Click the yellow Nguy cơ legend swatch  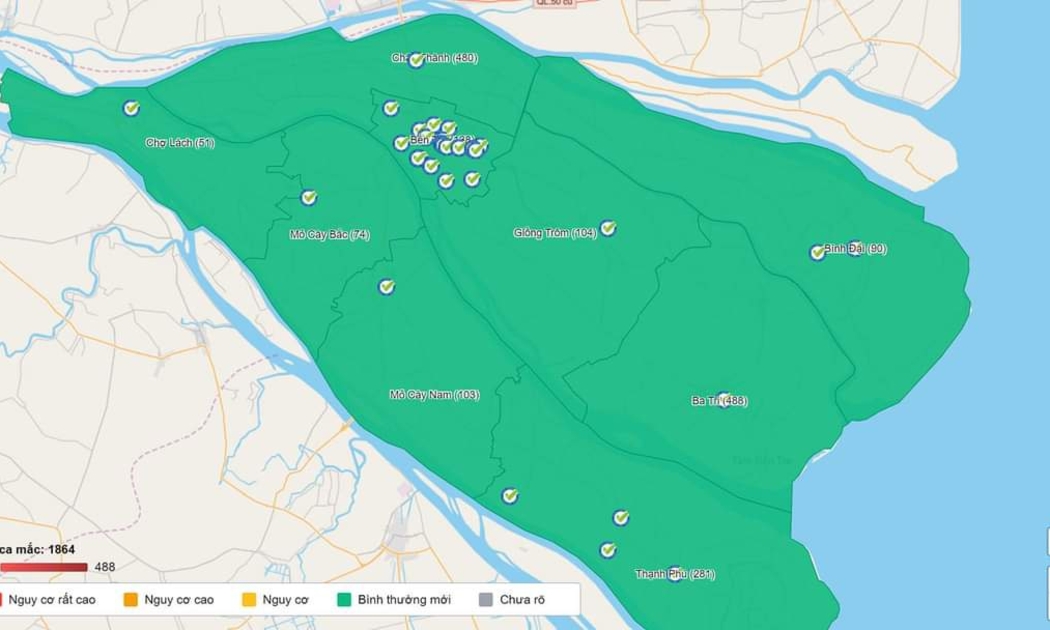click(249, 600)
